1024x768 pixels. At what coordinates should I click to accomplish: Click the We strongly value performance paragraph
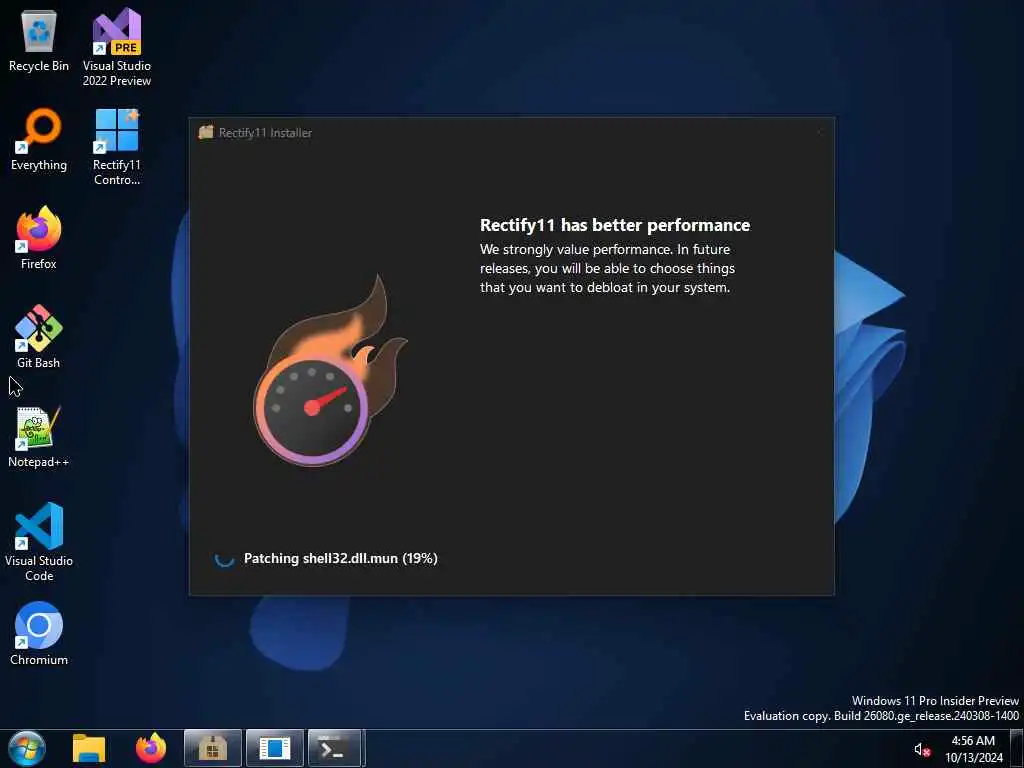coord(607,268)
